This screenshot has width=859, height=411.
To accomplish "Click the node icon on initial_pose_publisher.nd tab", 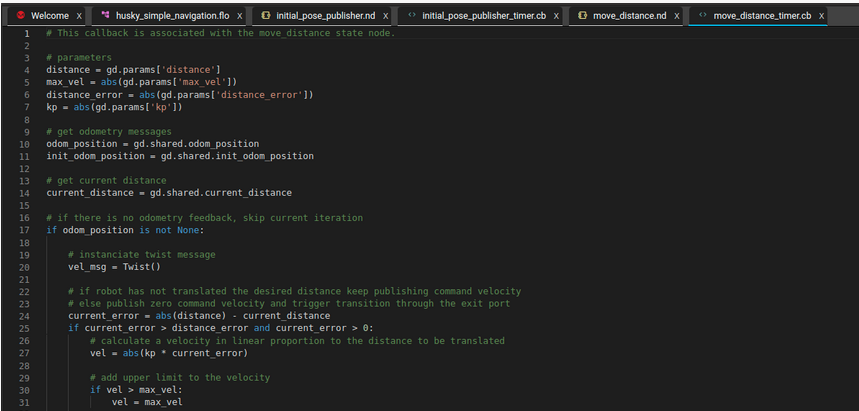I will coord(267,15).
